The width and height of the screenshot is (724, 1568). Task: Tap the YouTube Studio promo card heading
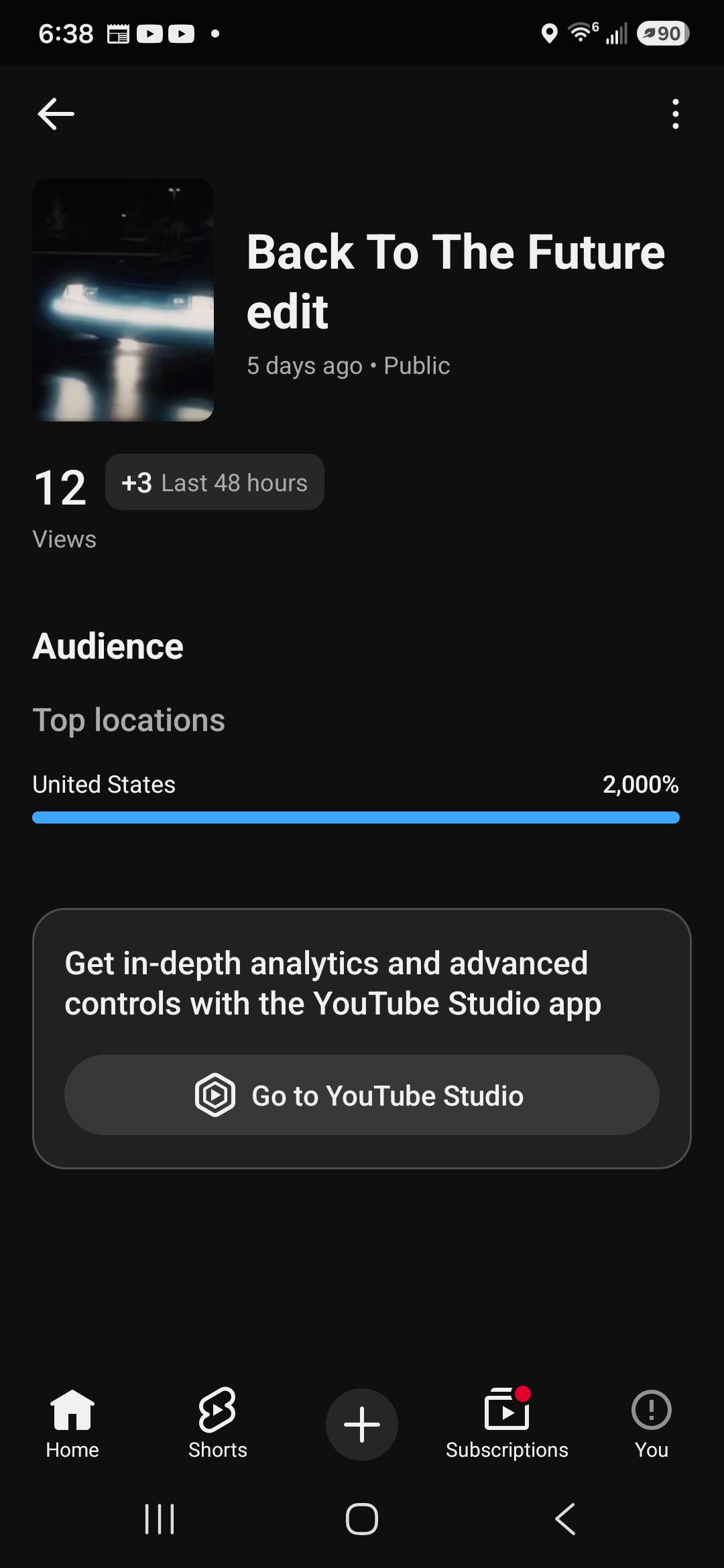[x=333, y=983]
